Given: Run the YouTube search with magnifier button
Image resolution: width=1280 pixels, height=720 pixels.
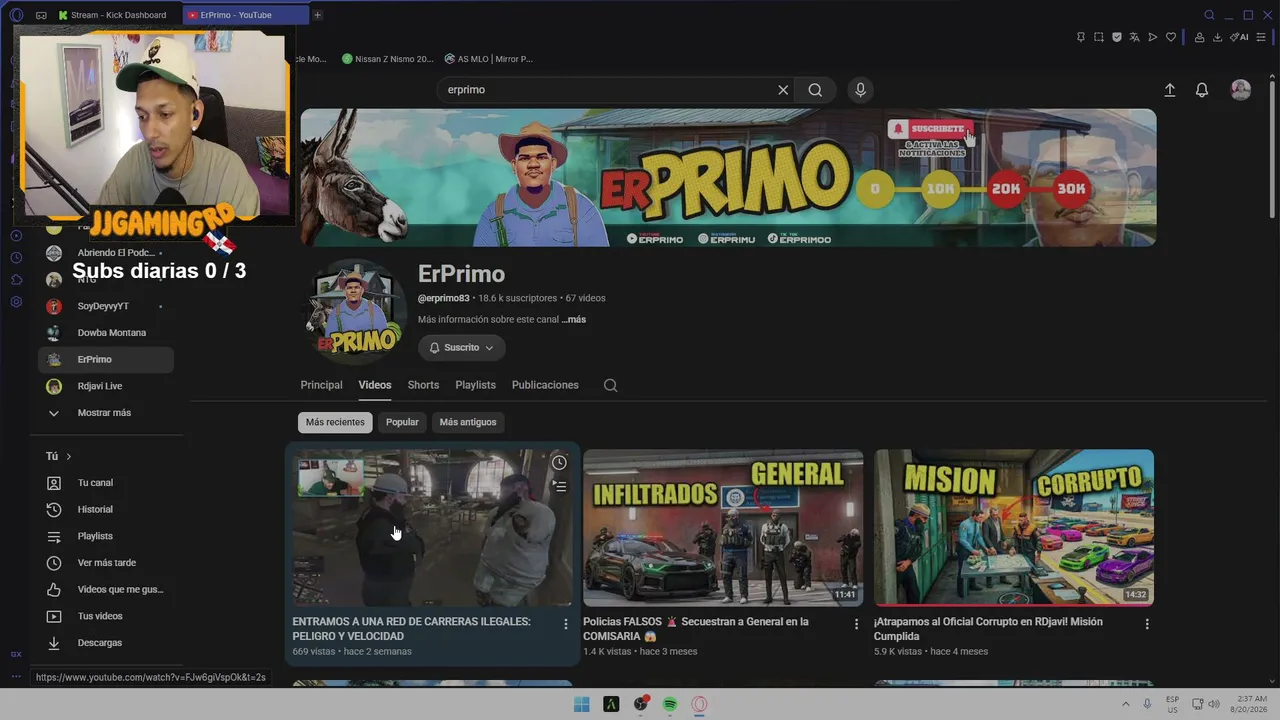Looking at the screenshot, I should tap(816, 90).
